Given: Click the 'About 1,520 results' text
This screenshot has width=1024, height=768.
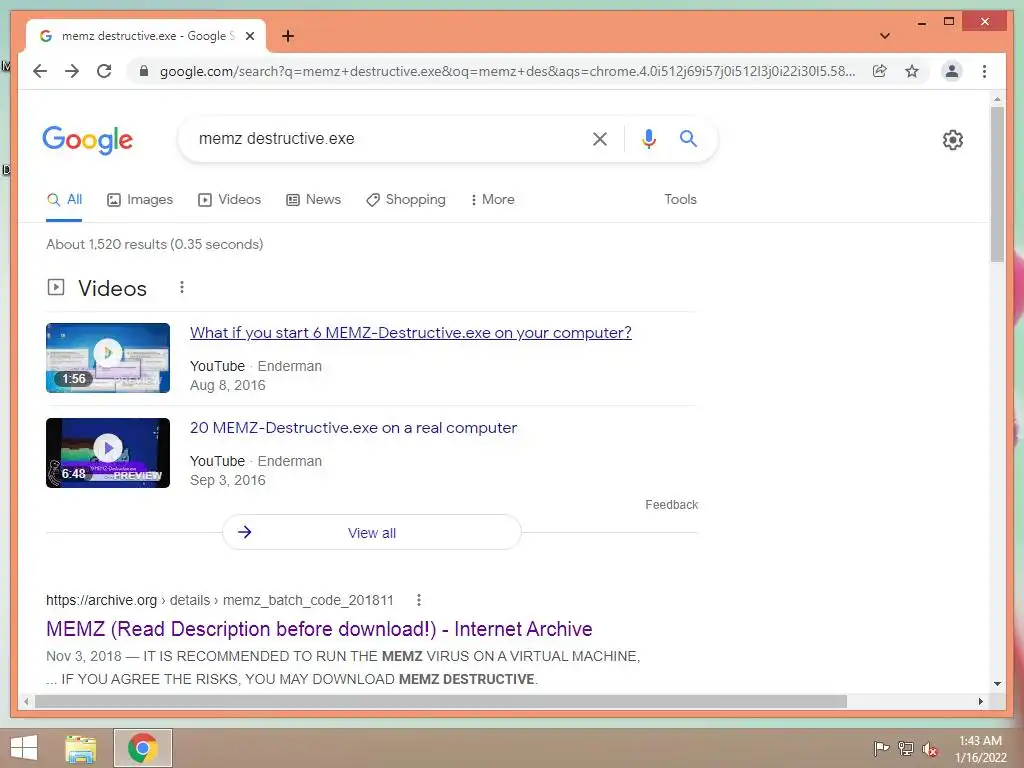Looking at the screenshot, I should click(x=155, y=244).
